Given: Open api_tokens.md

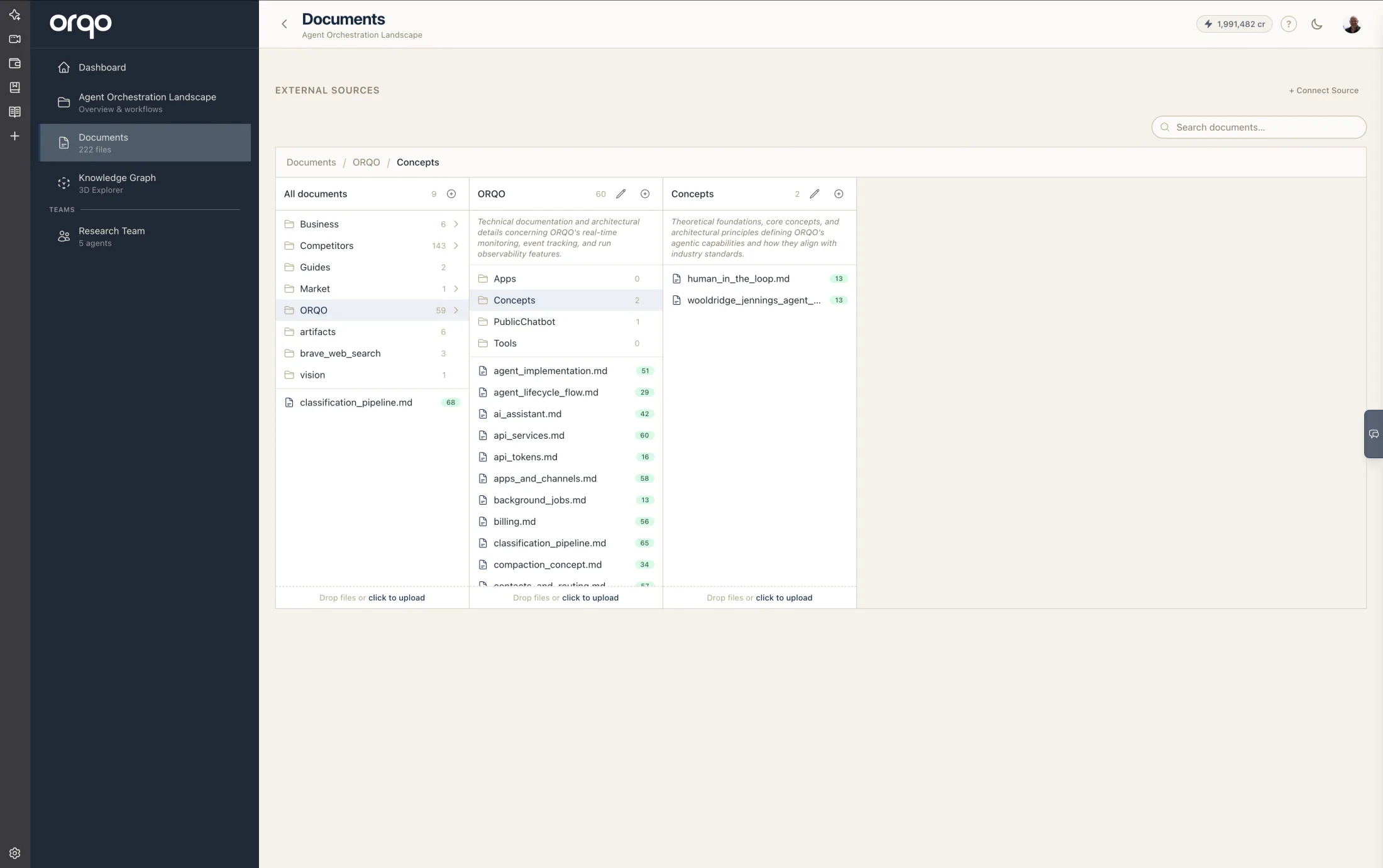Looking at the screenshot, I should point(566,457).
